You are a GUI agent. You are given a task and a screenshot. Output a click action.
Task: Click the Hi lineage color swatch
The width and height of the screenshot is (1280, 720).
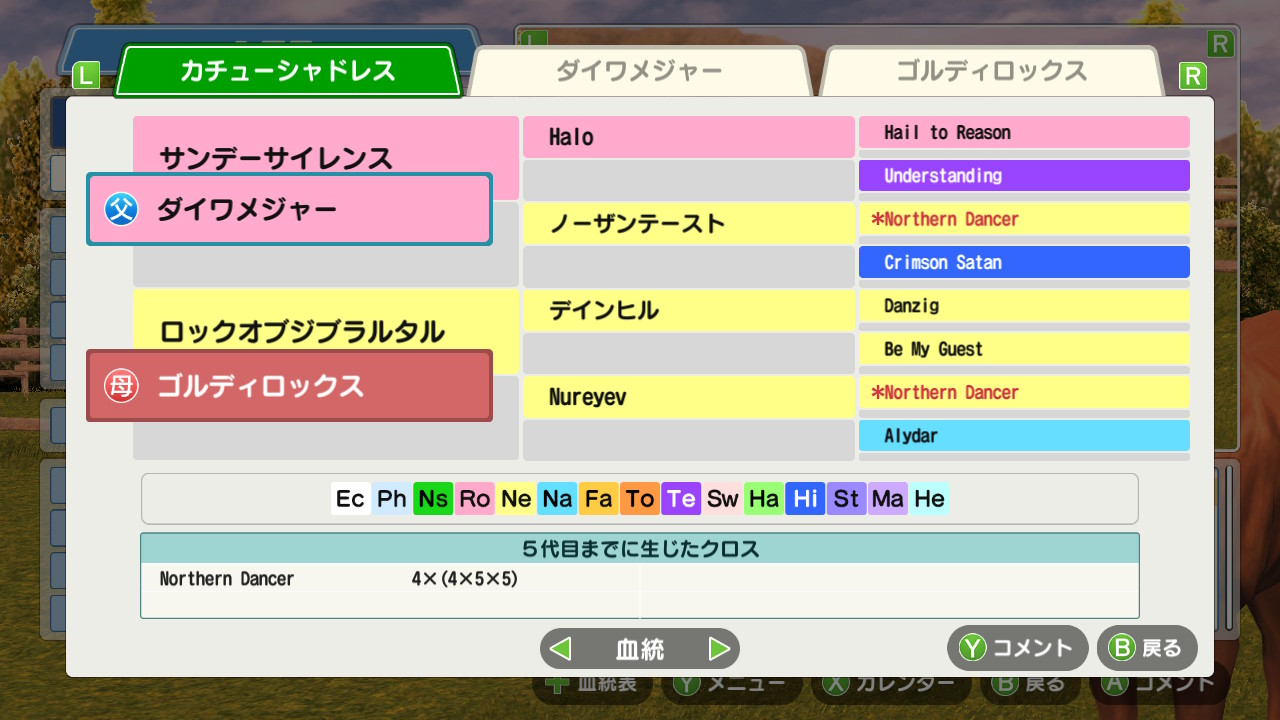tap(805, 498)
